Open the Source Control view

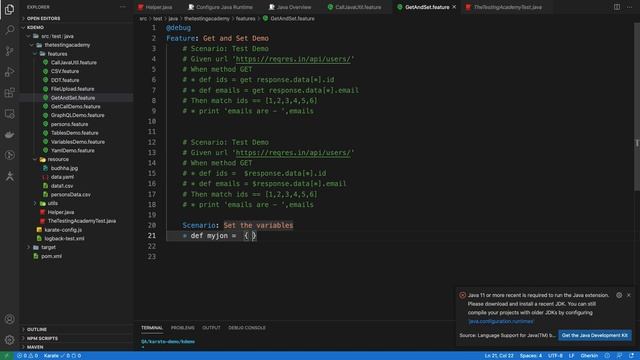coord(9,51)
